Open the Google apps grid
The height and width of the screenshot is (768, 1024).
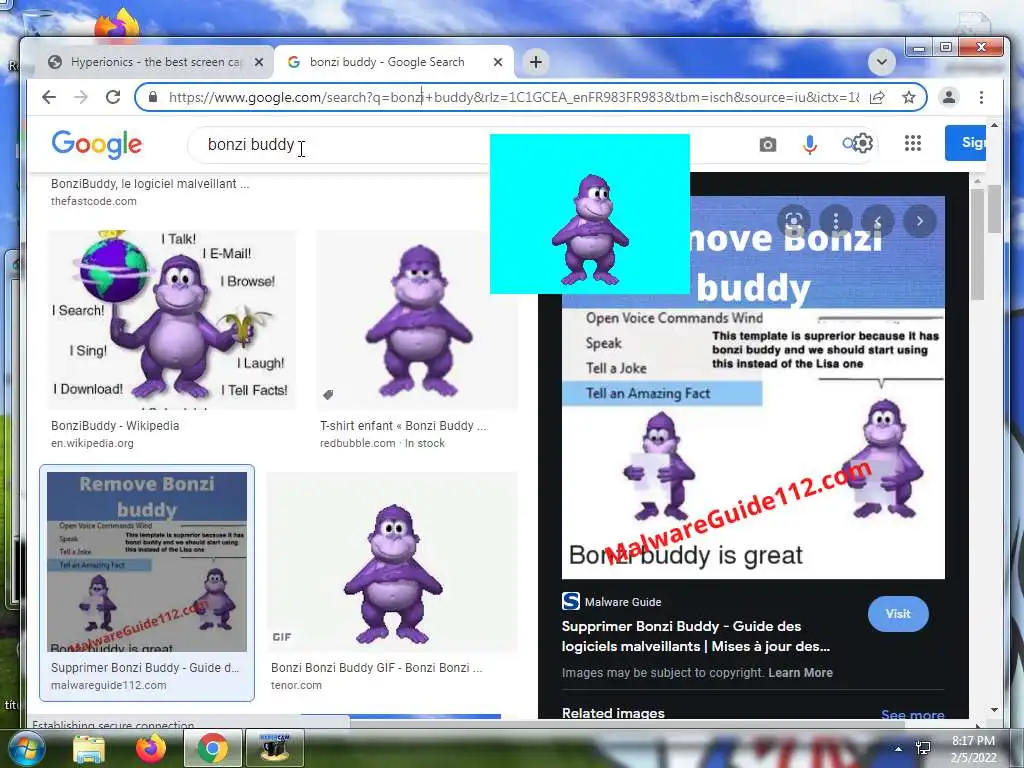click(x=913, y=143)
